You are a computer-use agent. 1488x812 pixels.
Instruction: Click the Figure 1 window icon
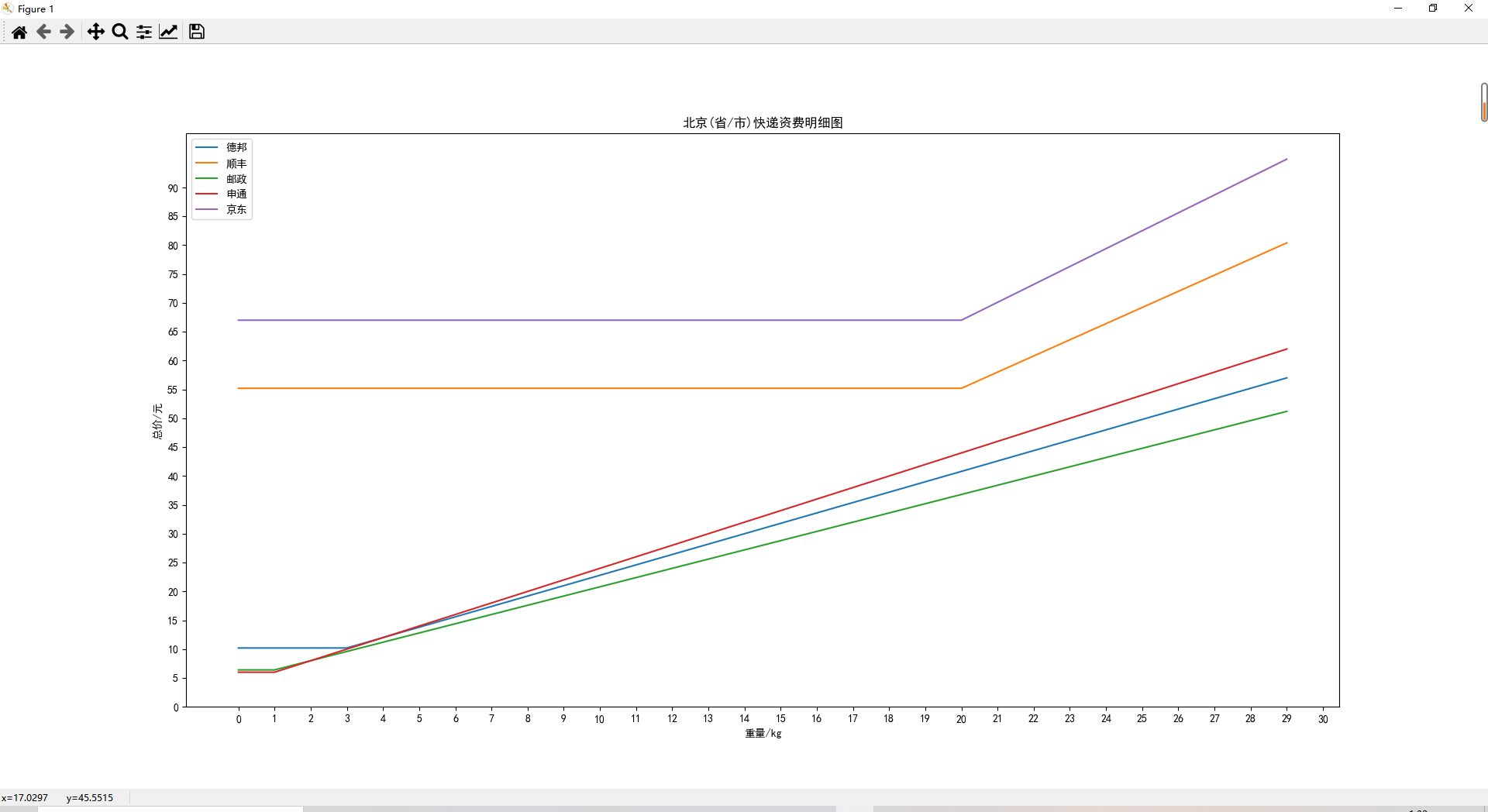(8, 9)
